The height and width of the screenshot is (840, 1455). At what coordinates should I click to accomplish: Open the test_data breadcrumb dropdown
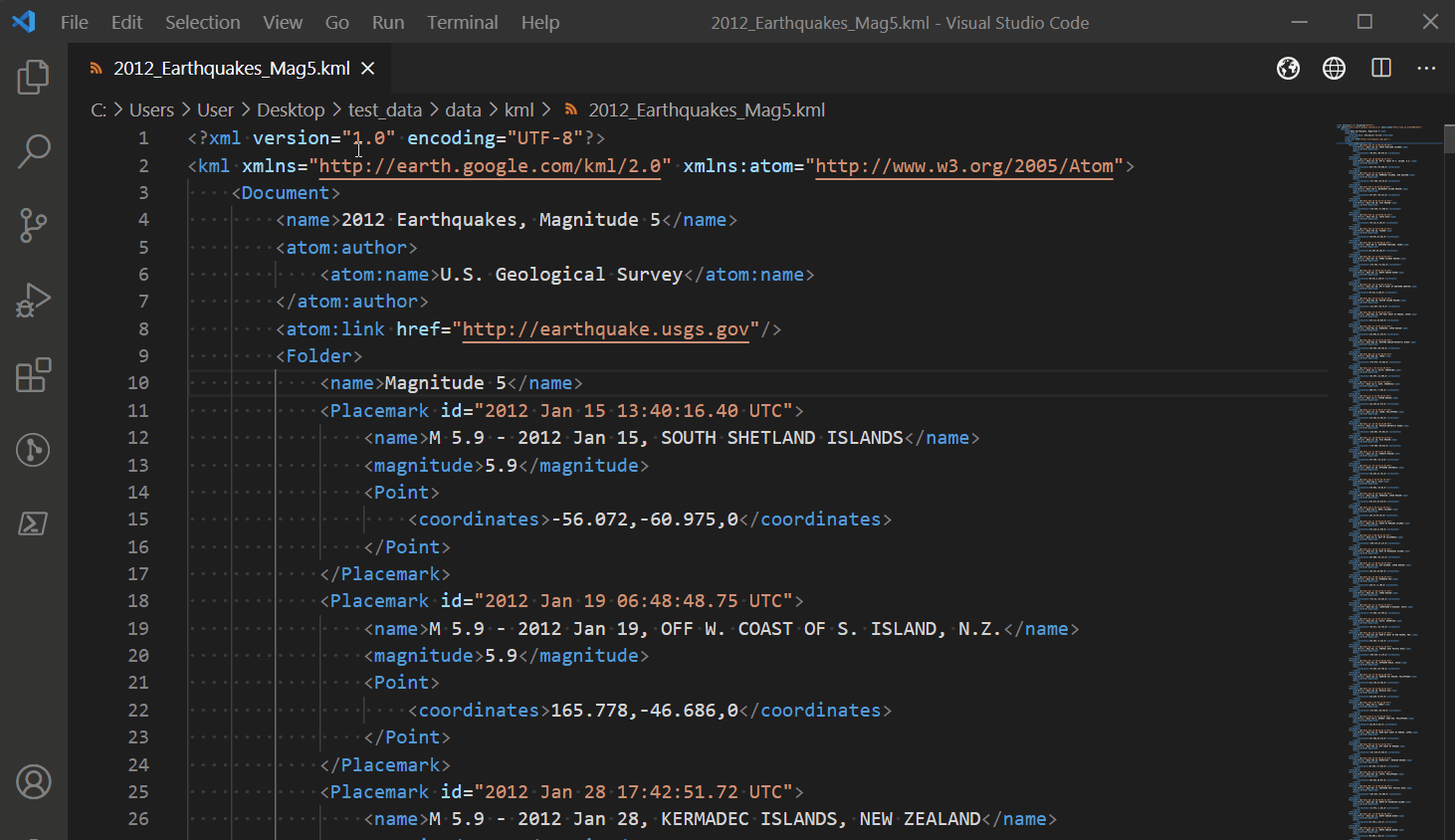coord(385,109)
